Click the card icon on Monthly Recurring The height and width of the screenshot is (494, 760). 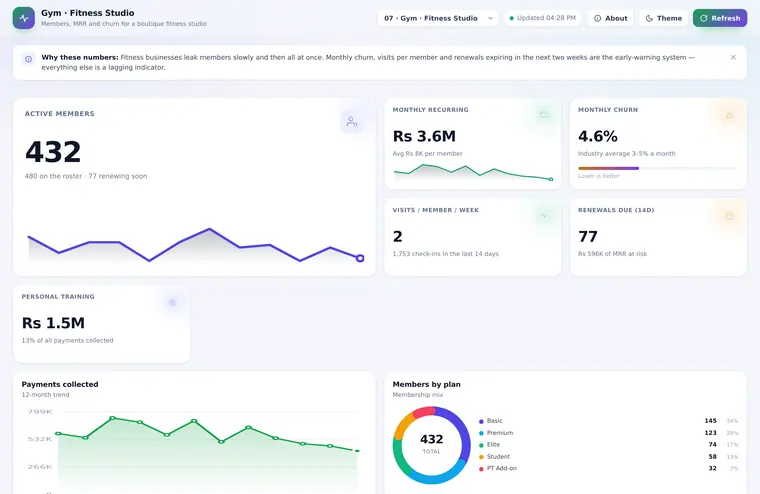[x=544, y=115]
